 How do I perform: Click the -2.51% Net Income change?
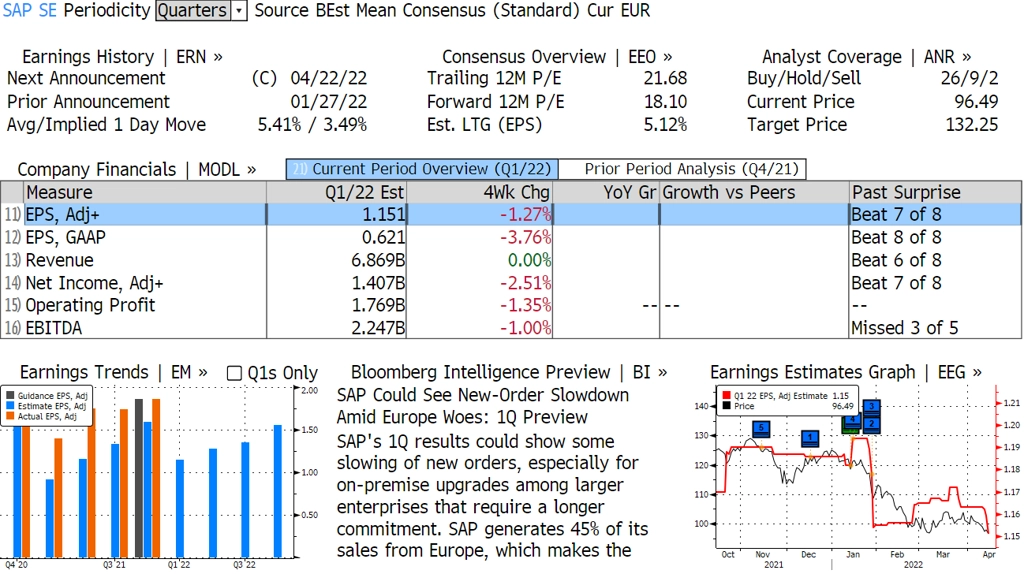pyautogui.click(x=526, y=283)
